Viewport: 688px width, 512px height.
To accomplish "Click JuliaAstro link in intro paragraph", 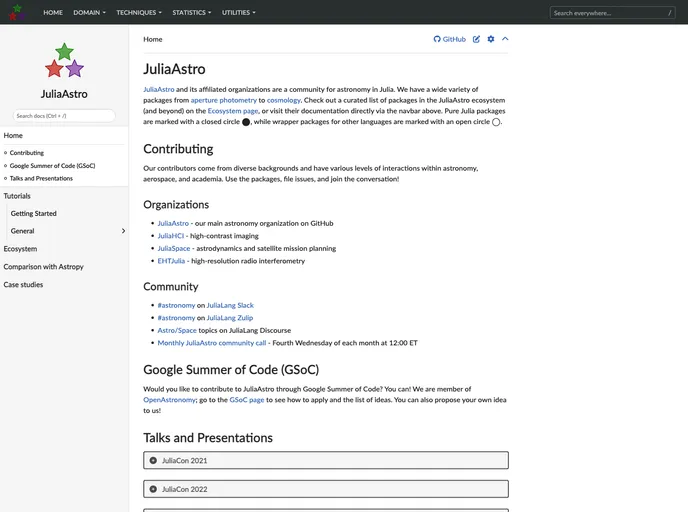I will pos(158,89).
